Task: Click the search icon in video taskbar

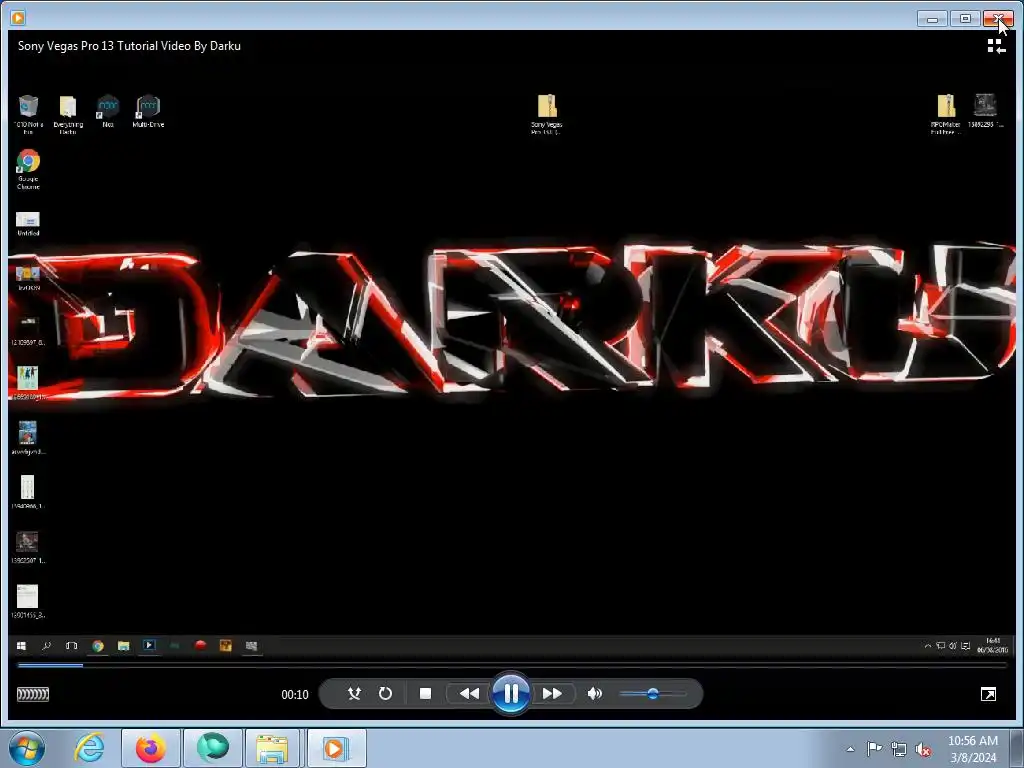Action: point(46,646)
